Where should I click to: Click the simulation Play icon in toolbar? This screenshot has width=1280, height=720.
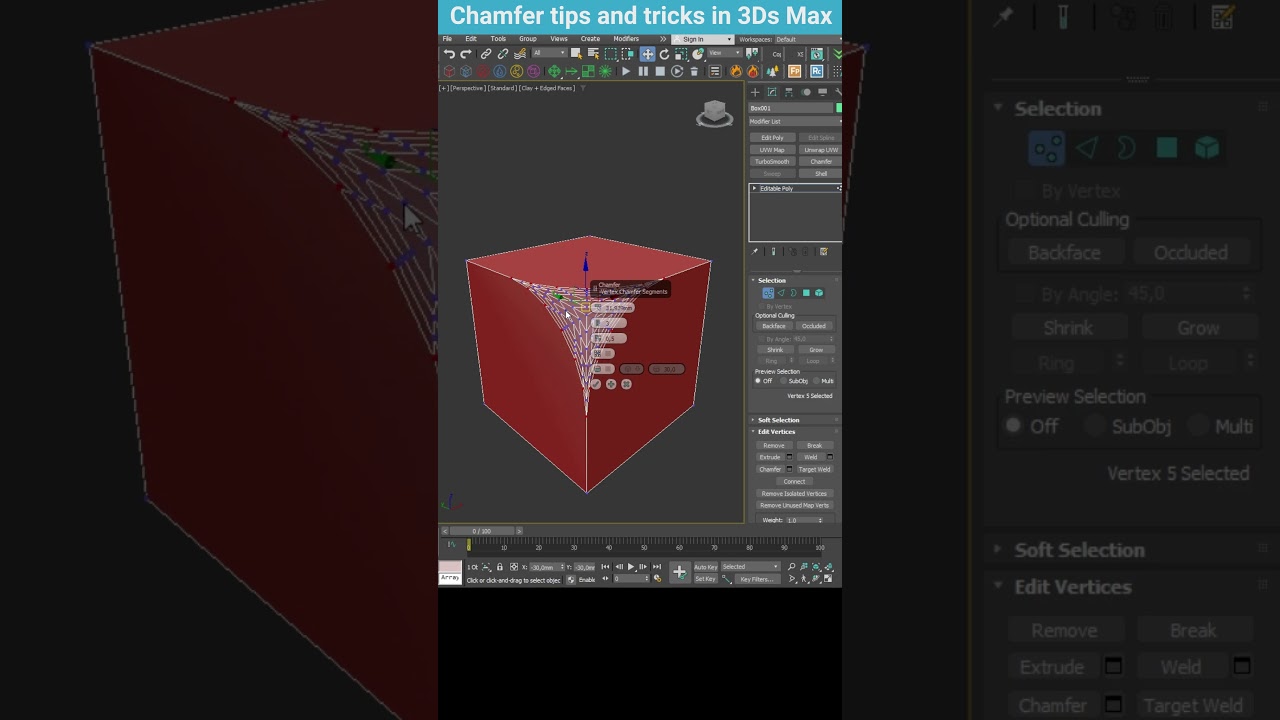point(626,71)
